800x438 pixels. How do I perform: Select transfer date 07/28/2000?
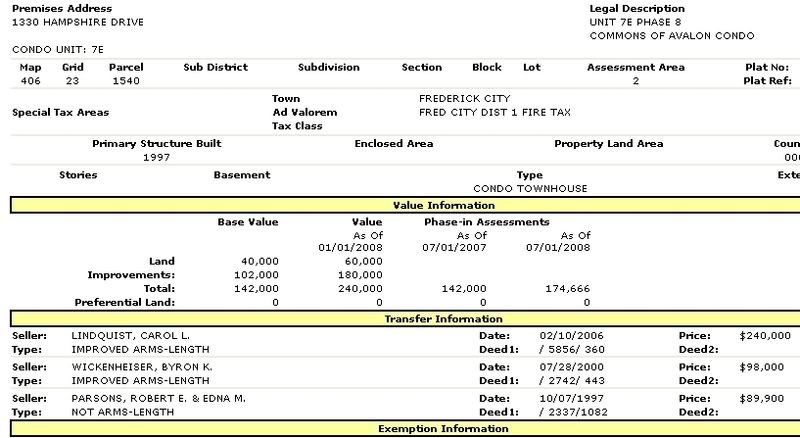point(571,367)
